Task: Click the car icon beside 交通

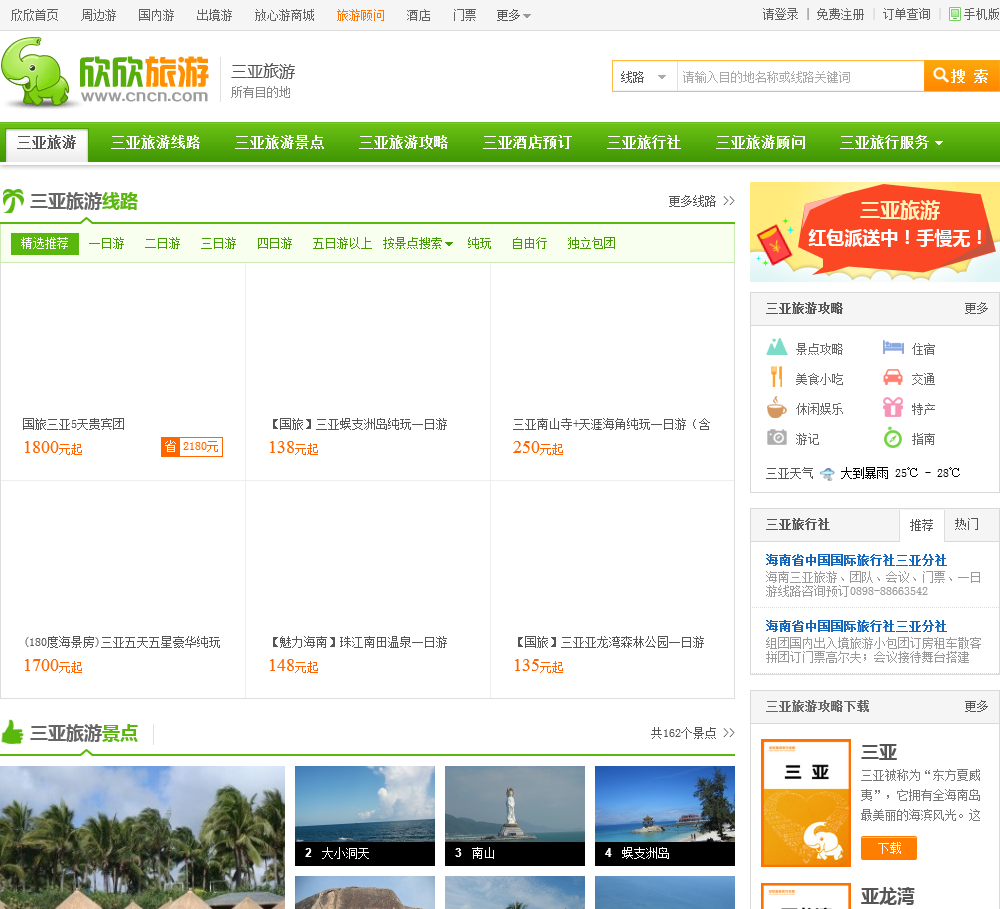Action: pos(893,378)
